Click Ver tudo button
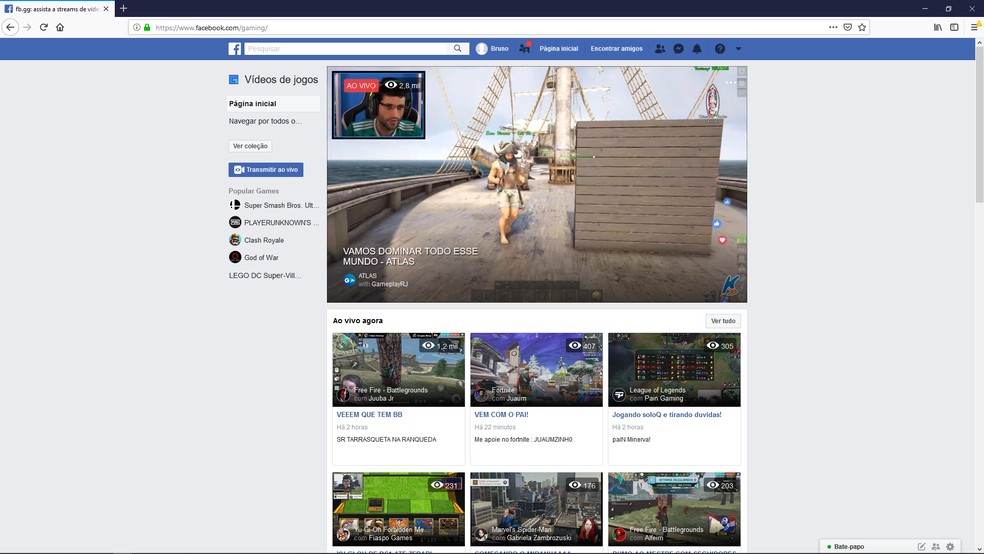The width and height of the screenshot is (984, 554). [723, 321]
